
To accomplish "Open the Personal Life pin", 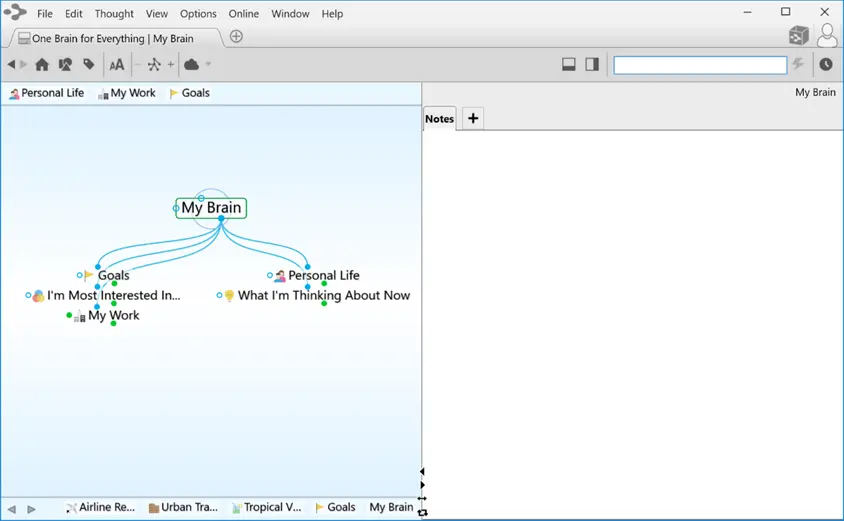I will click(x=47, y=93).
